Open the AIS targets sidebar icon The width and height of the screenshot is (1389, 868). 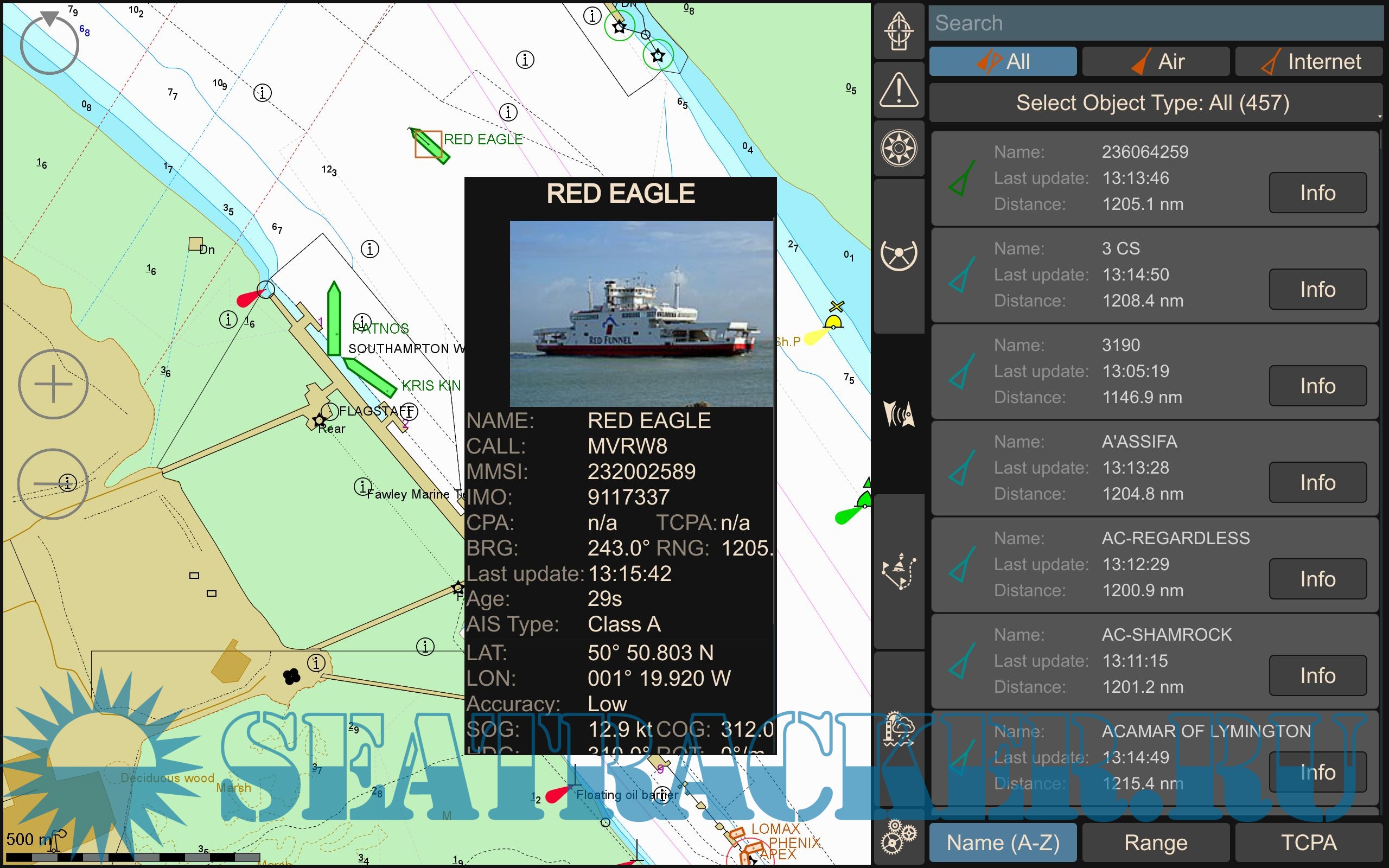coord(899,414)
